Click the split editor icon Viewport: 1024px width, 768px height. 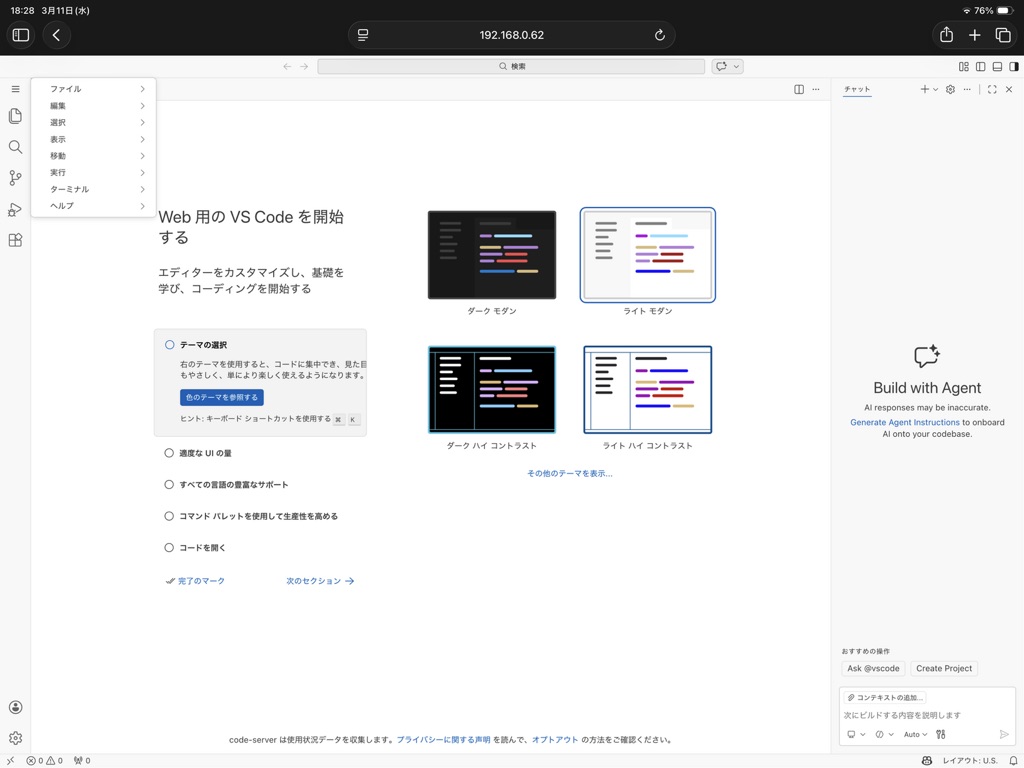tap(799, 89)
